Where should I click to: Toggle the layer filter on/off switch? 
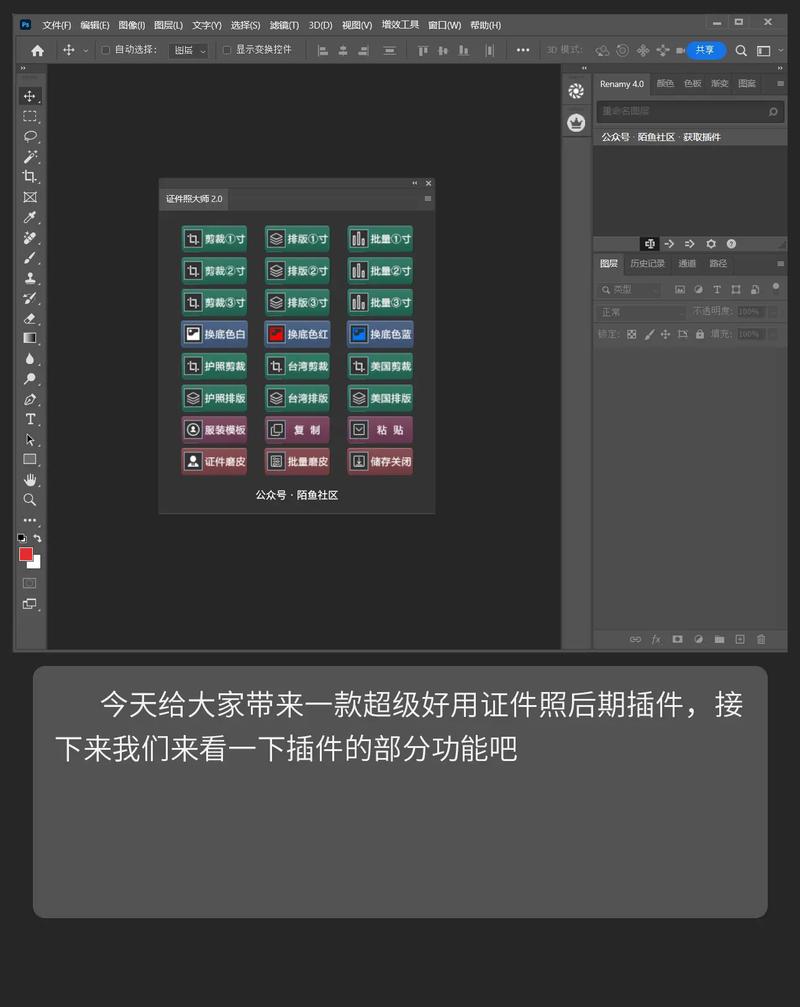[776, 287]
